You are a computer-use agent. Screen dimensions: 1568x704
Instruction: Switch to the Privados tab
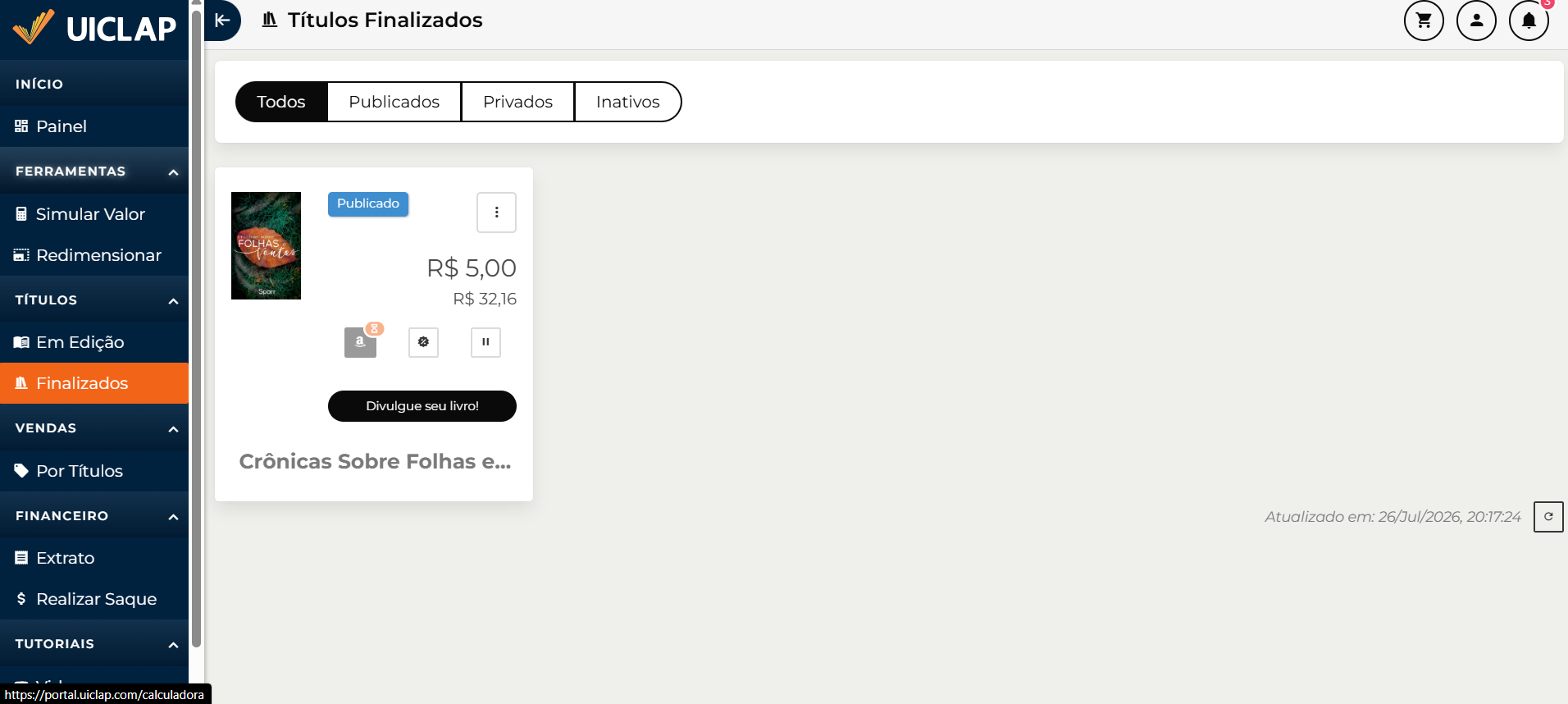[517, 102]
